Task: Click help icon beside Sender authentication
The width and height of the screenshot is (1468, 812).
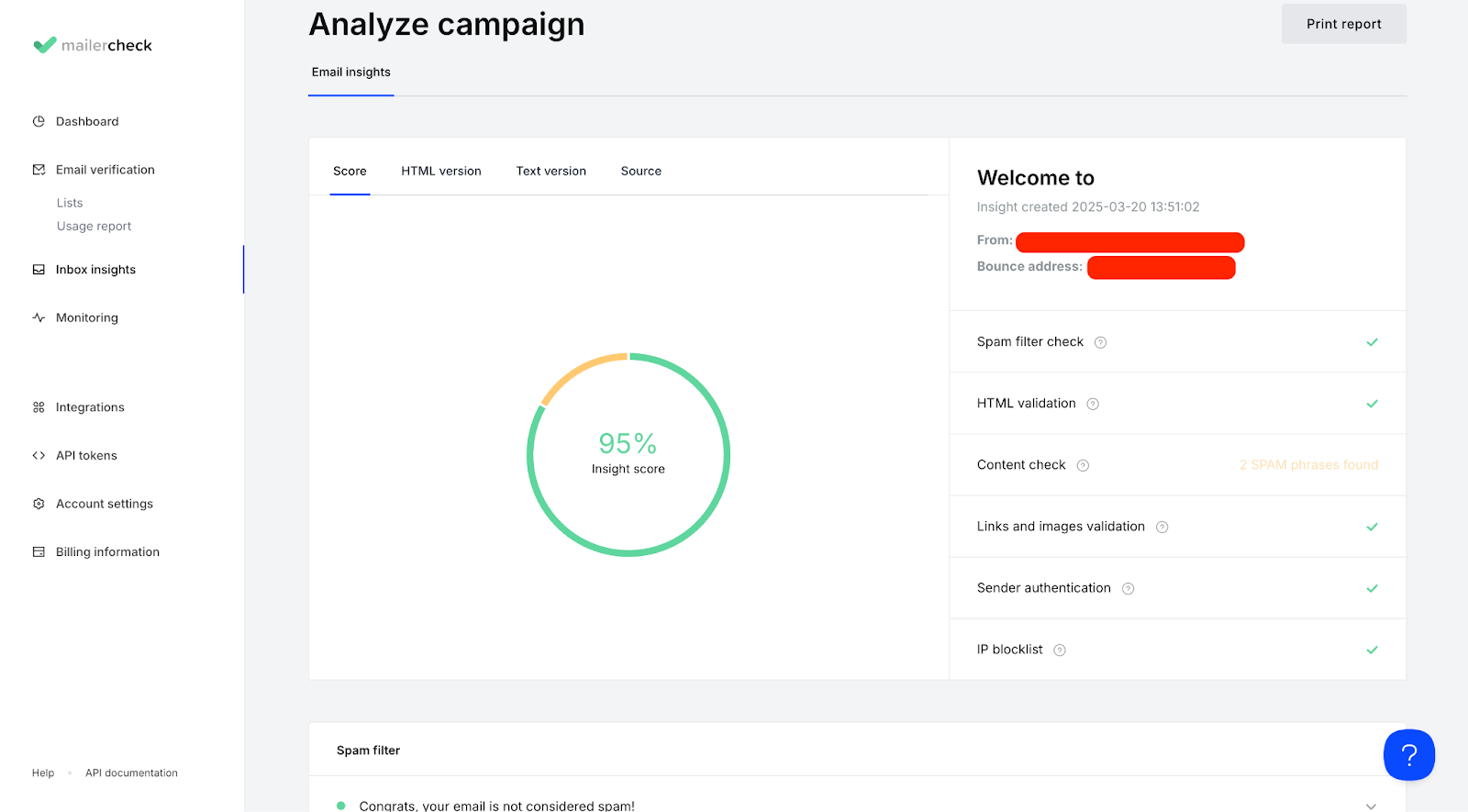Action: (x=1128, y=588)
